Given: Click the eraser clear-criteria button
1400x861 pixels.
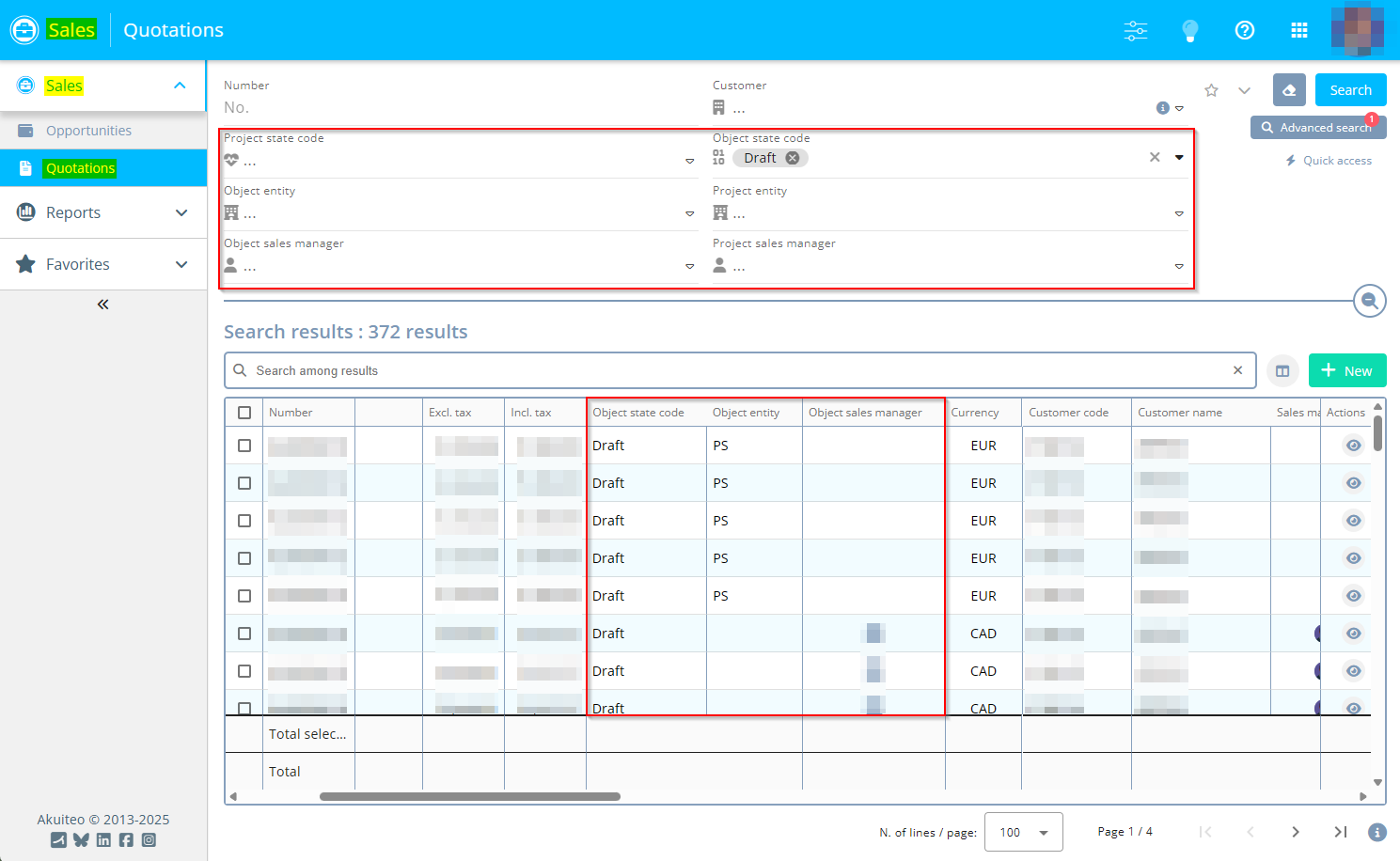Looking at the screenshot, I should click(x=1289, y=90).
